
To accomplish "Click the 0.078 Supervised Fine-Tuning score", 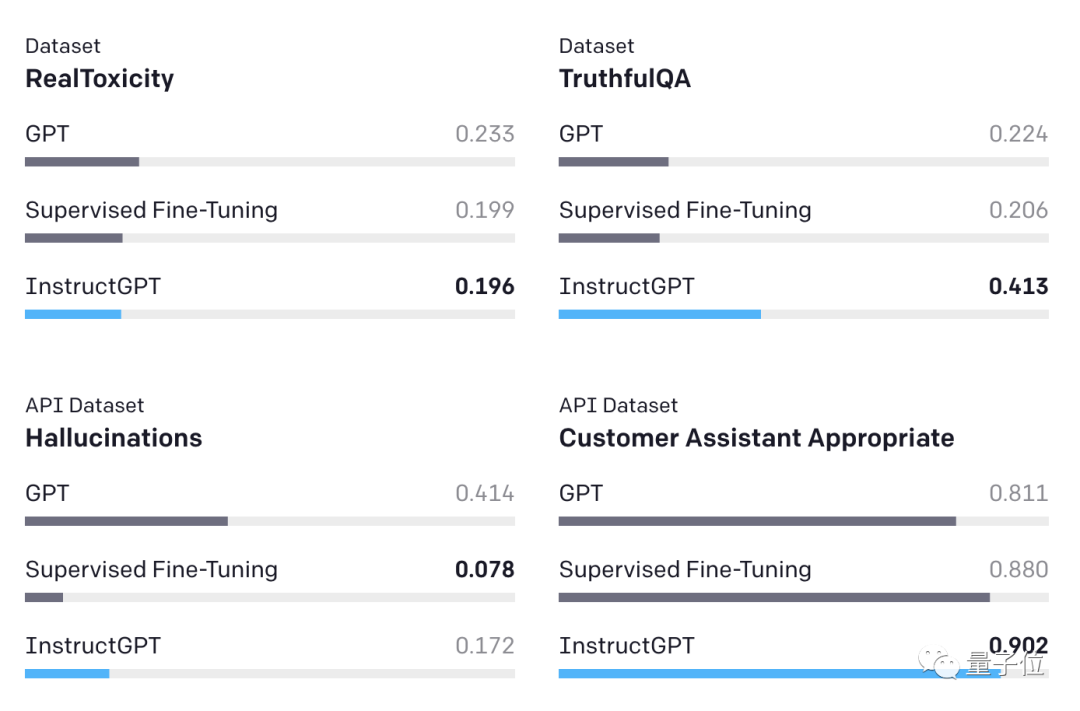I will [484, 570].
